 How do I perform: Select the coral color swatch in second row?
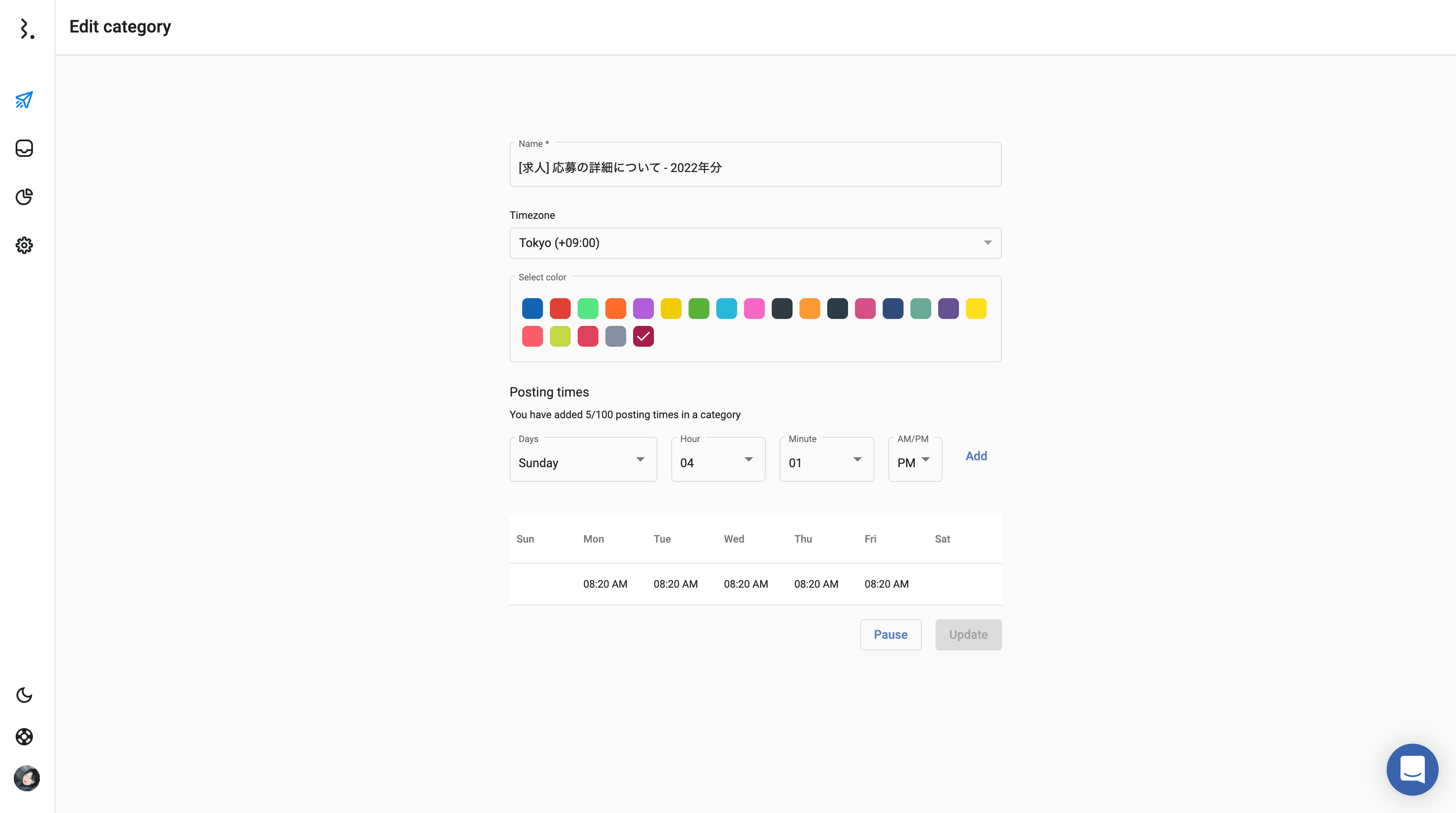tap(533, 336)
